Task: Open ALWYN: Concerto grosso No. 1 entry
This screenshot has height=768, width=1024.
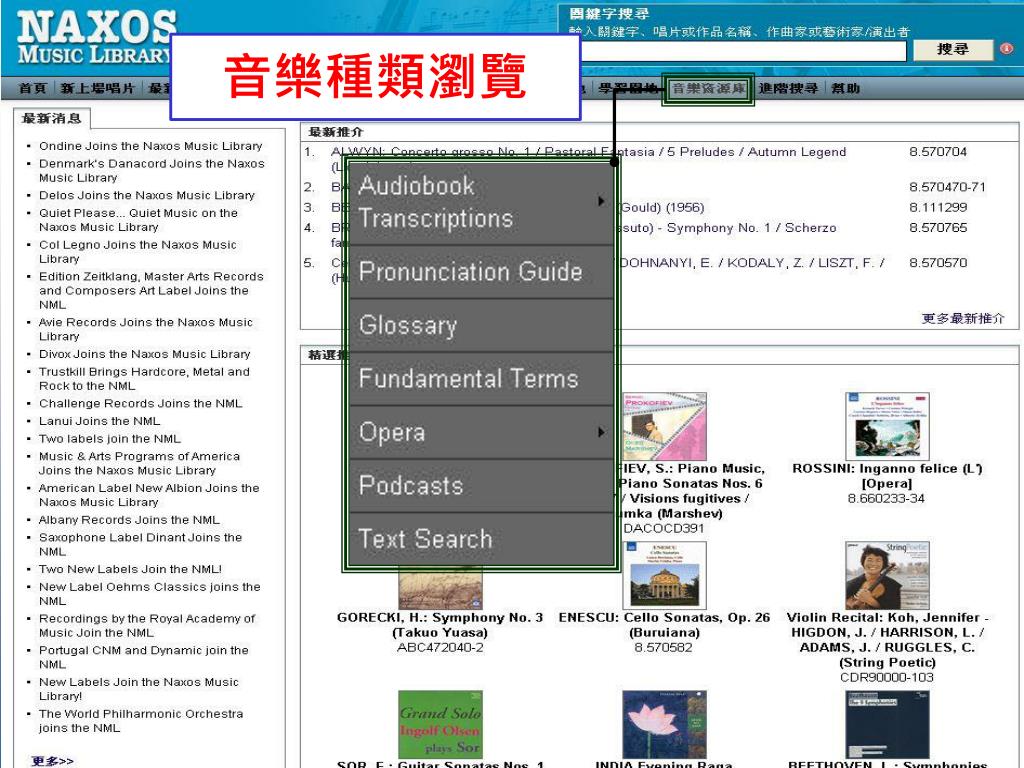Action: click(x=588, y=152)
